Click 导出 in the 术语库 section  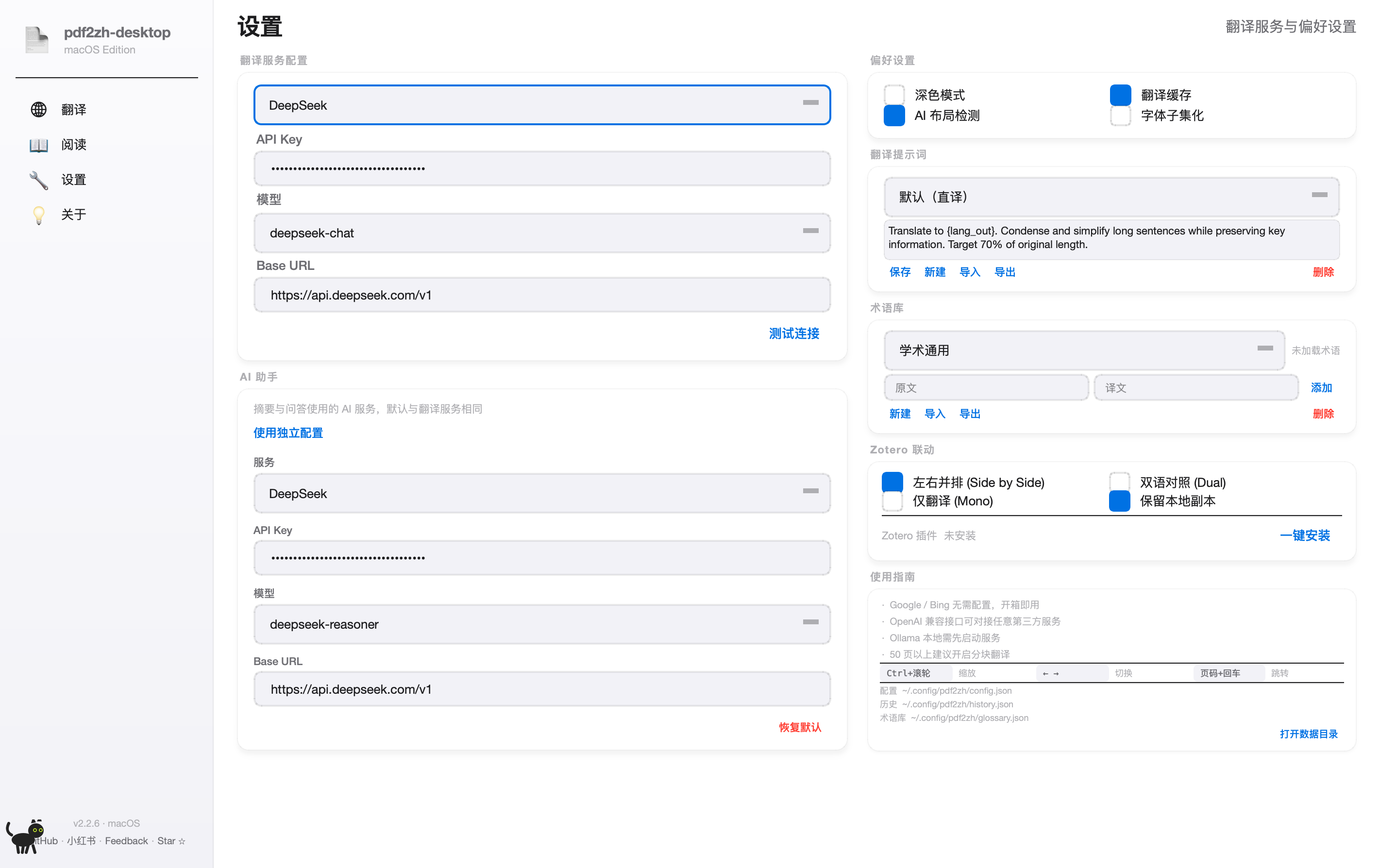pos(970,414)
